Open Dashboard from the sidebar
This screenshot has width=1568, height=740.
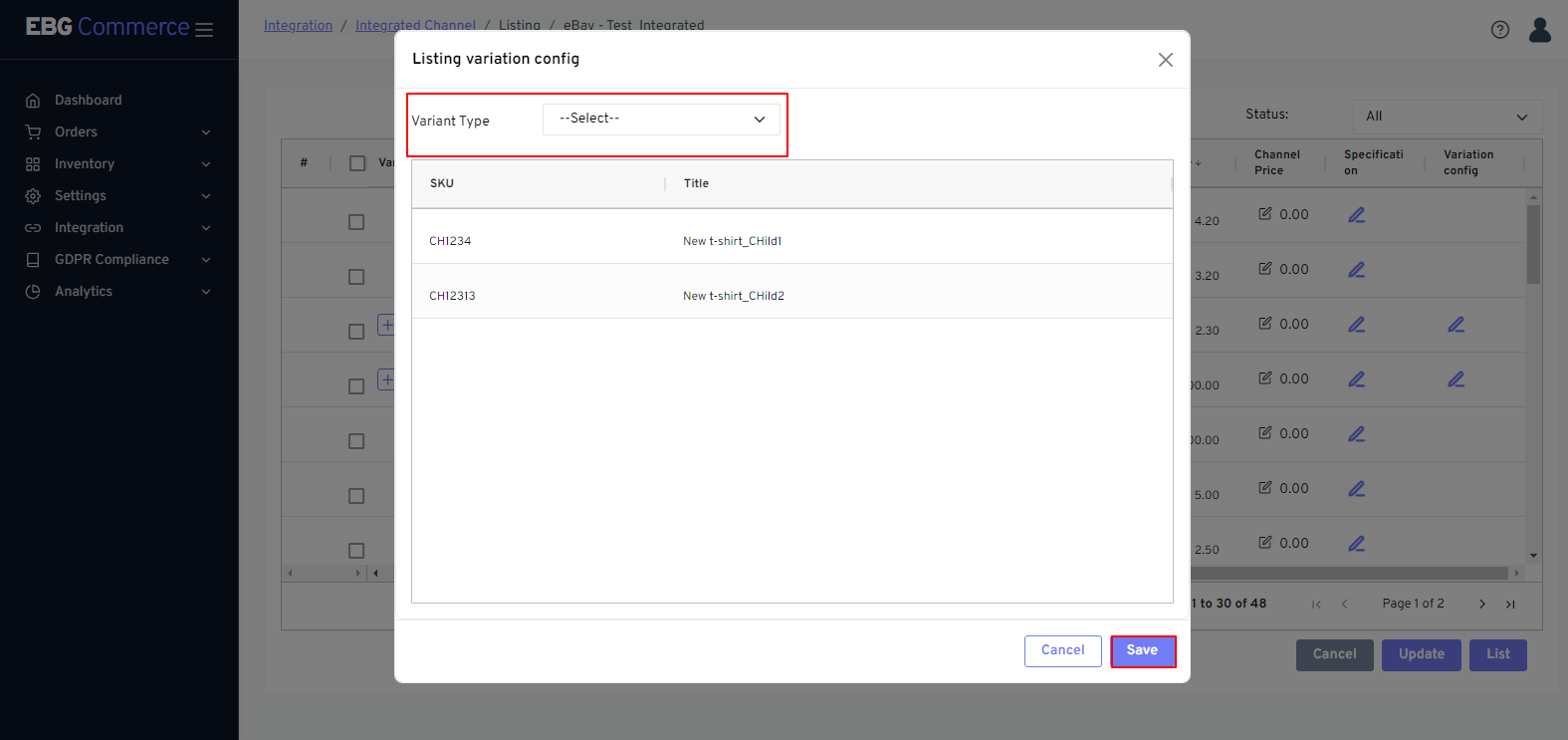tap(88, 101)
